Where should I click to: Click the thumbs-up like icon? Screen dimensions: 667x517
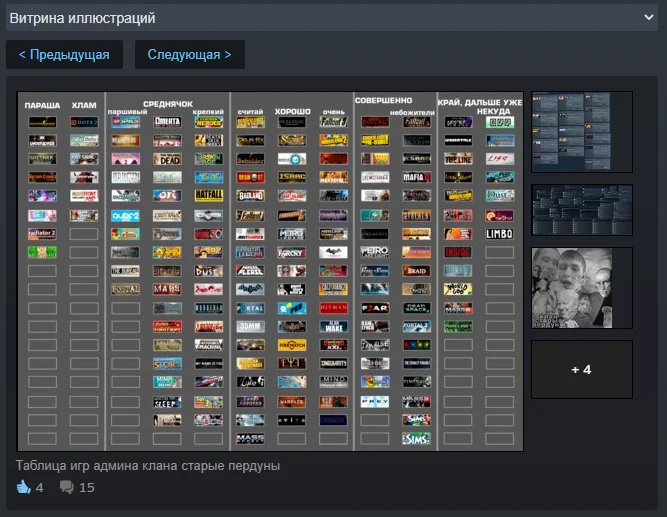point(23,487)
